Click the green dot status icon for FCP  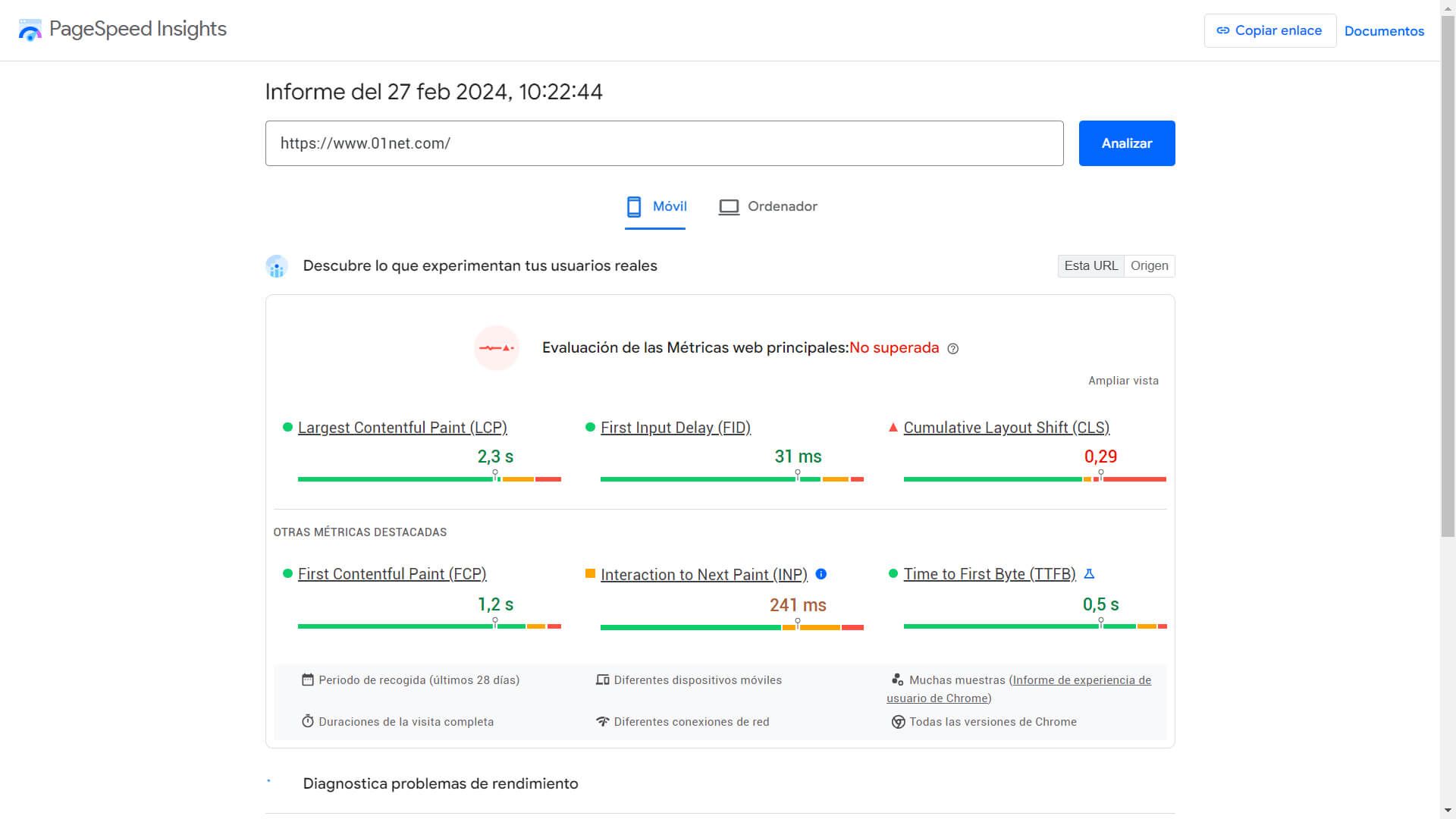tap(287, 573)
